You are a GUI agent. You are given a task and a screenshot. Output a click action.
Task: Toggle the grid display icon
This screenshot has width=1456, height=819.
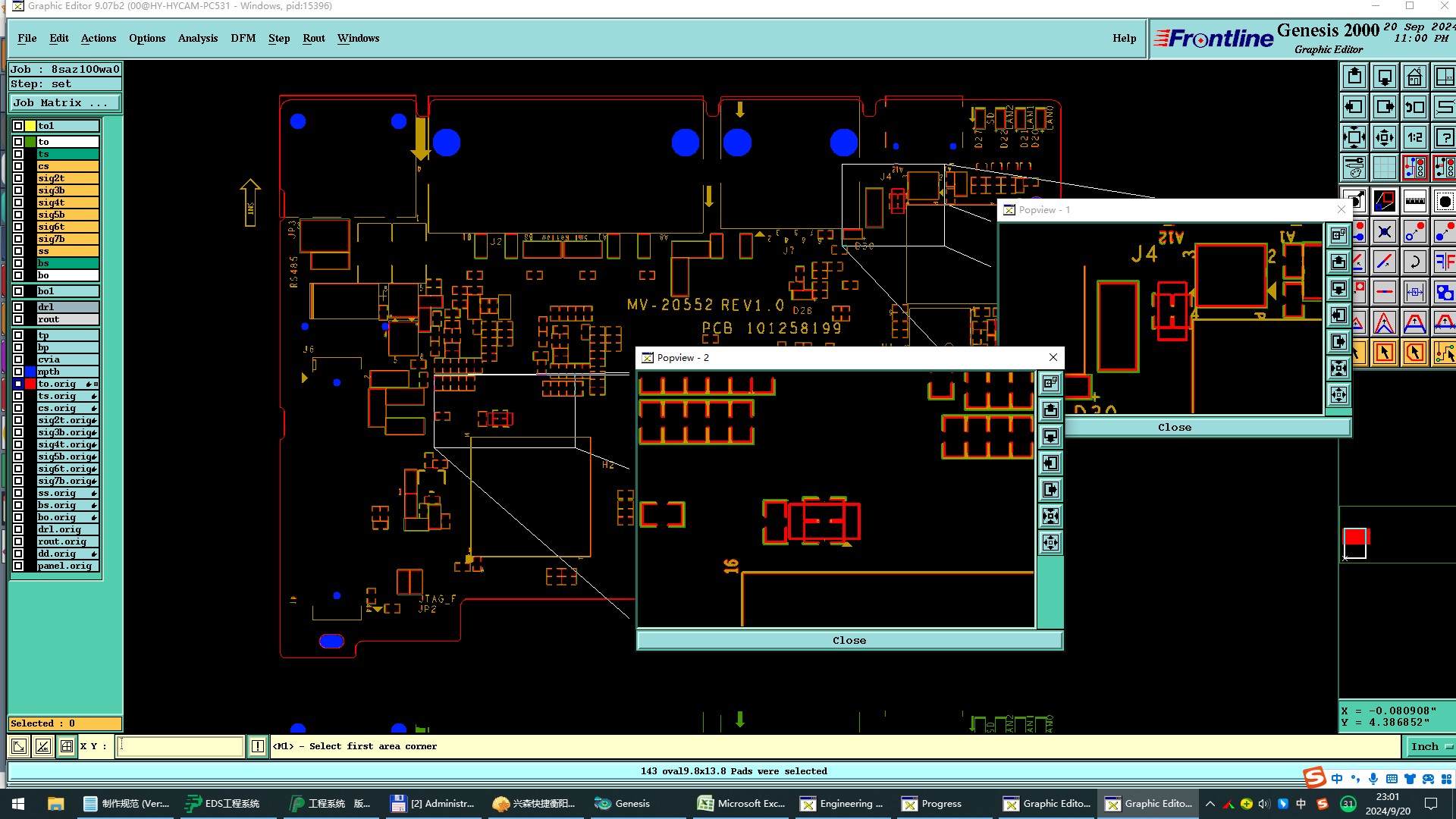[x=1385, y=168]
